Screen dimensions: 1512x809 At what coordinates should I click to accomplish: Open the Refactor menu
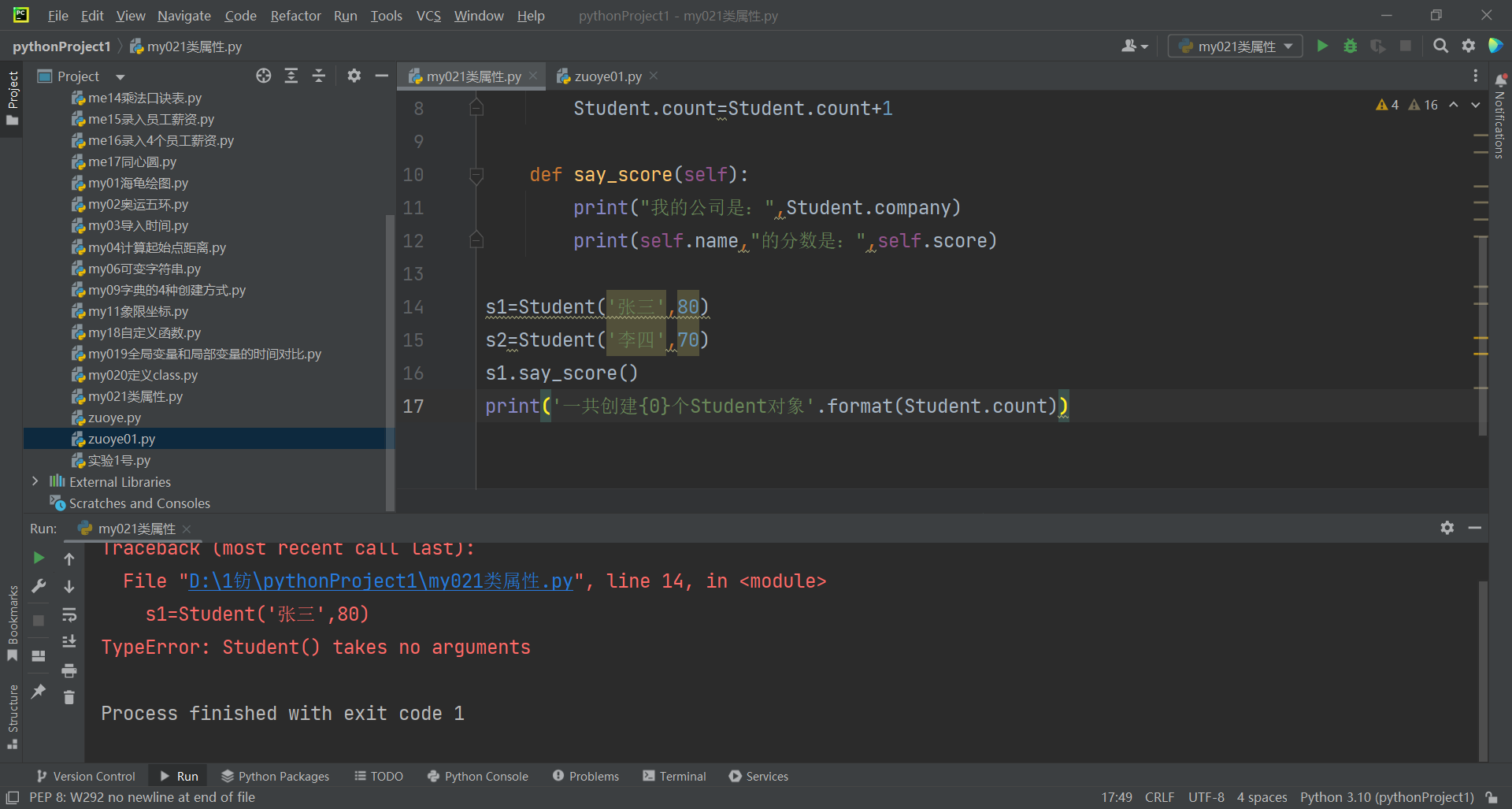click(x=295, y=16)
